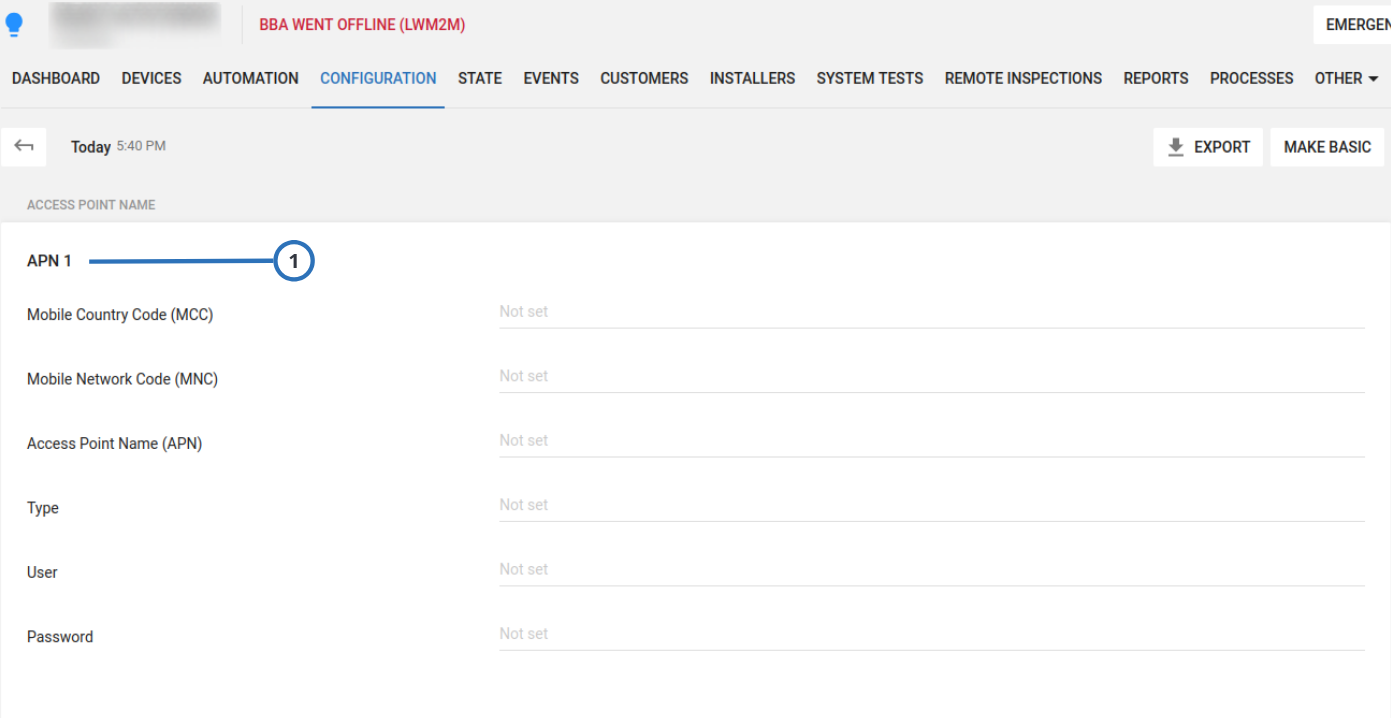Open the OTHER dropdown in the navigation bar
This screenshot has height=718, width=1391.
[x=1345, y=78]
